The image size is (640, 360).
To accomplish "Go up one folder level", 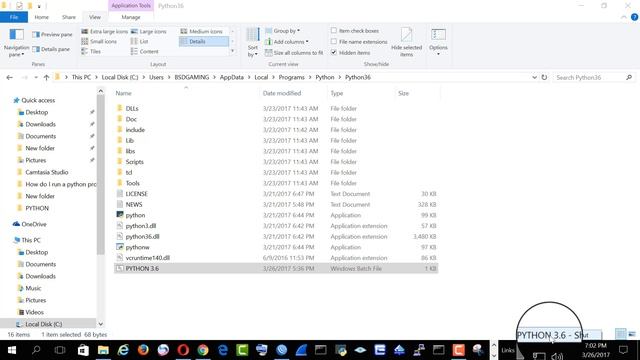I will coord(46,77).
